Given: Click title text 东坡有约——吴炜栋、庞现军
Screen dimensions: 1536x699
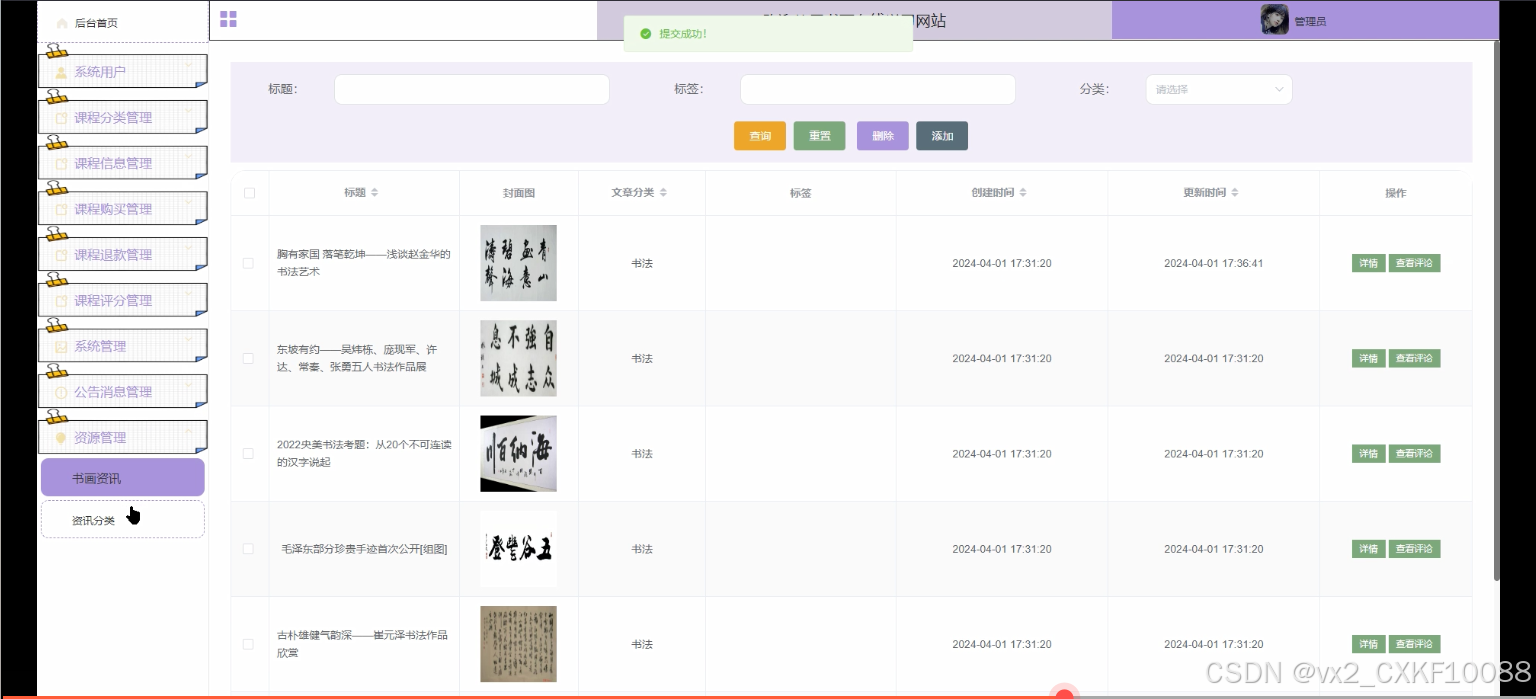Looking at the screenshot, I should pyautogui.click(x=357, y=358).
